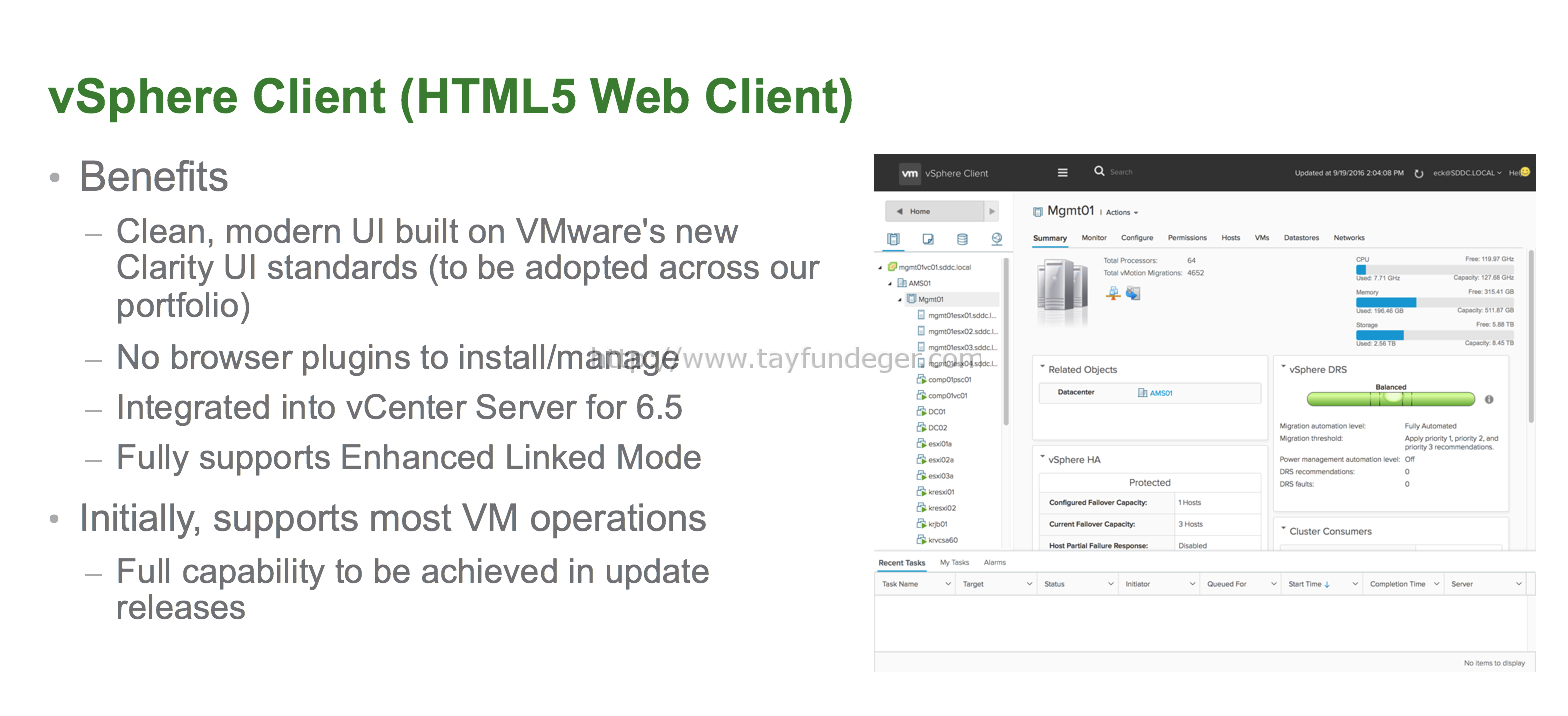Click the comp01psc01 VM icon

pos(921,379)
